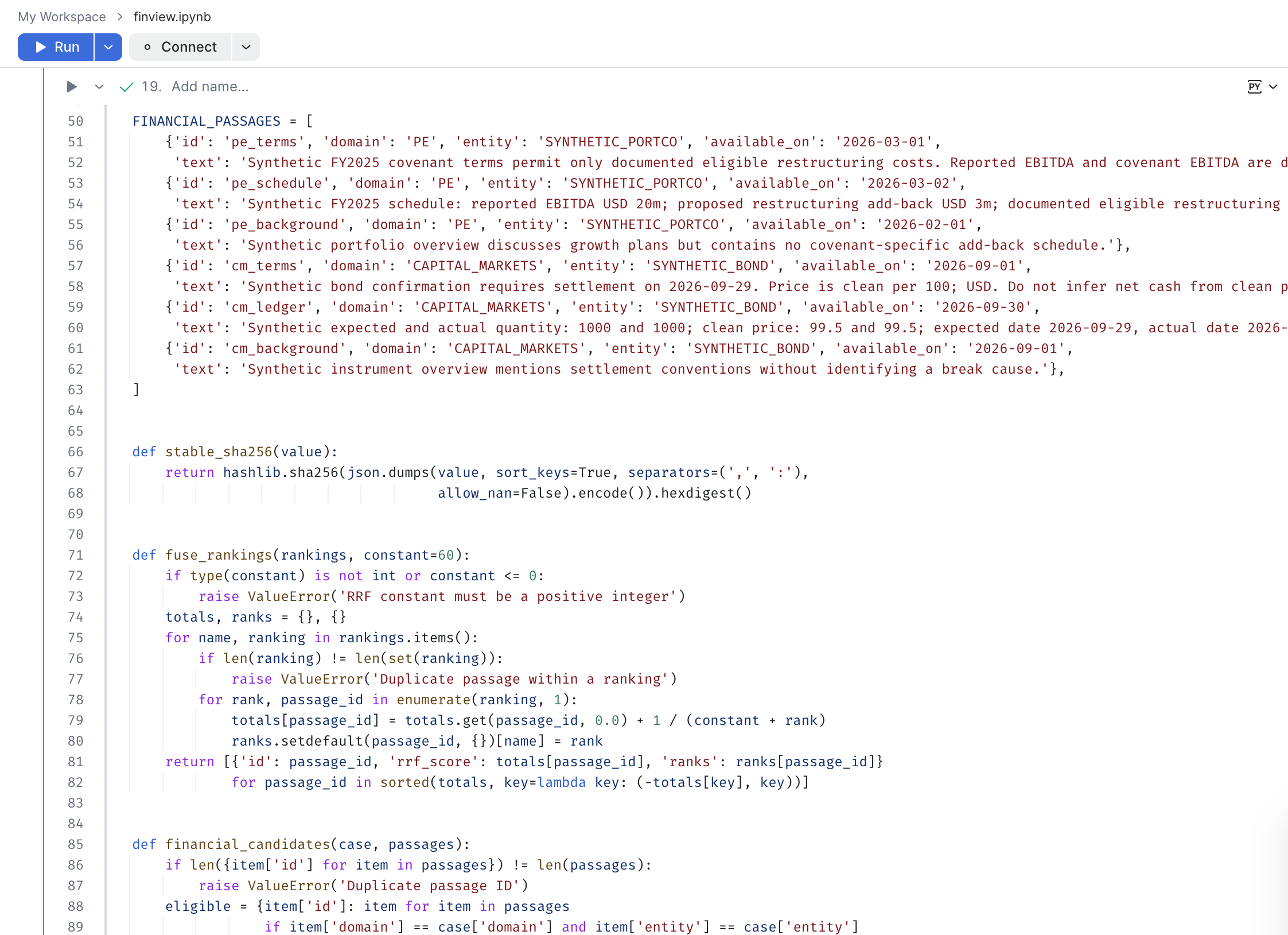Viewport: 1288px width, 935px height.
Task: Open the cell language dropdown chevron
Action: point(1273,87)
